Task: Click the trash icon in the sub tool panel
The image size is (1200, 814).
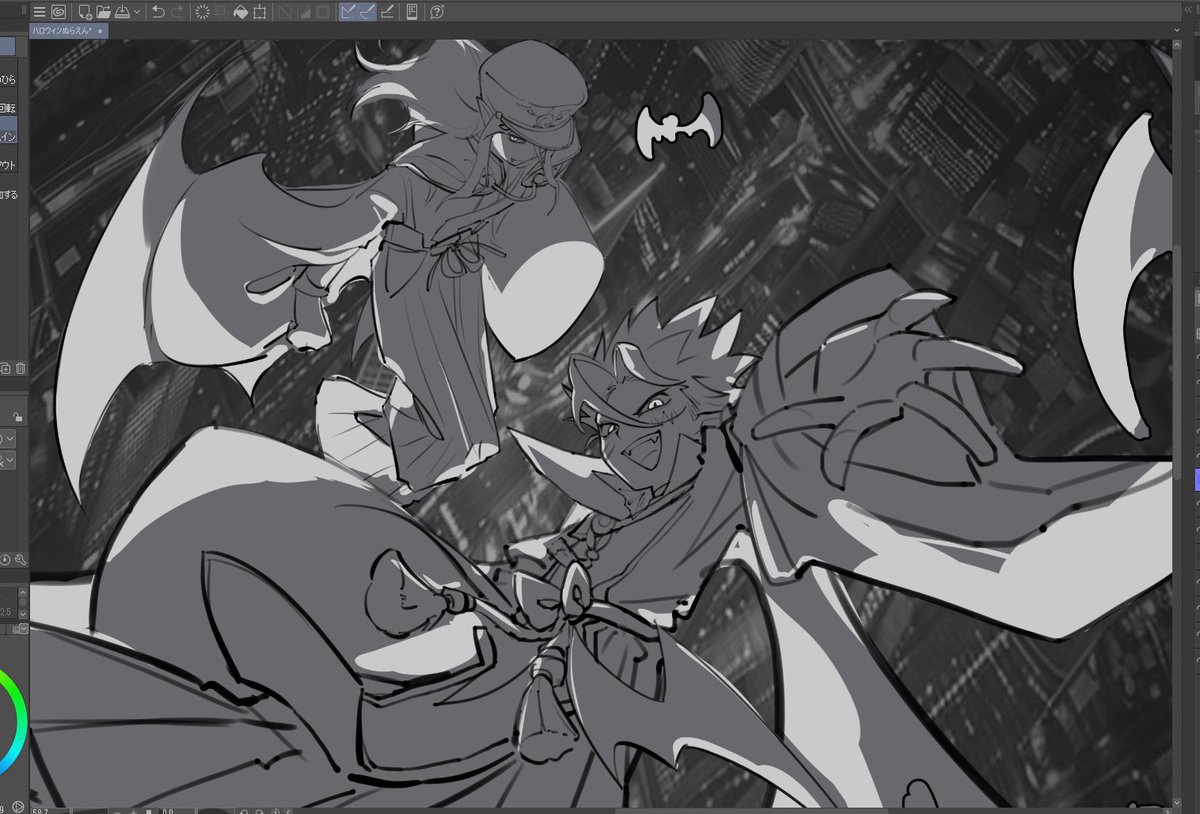Action: coord(21,369)
